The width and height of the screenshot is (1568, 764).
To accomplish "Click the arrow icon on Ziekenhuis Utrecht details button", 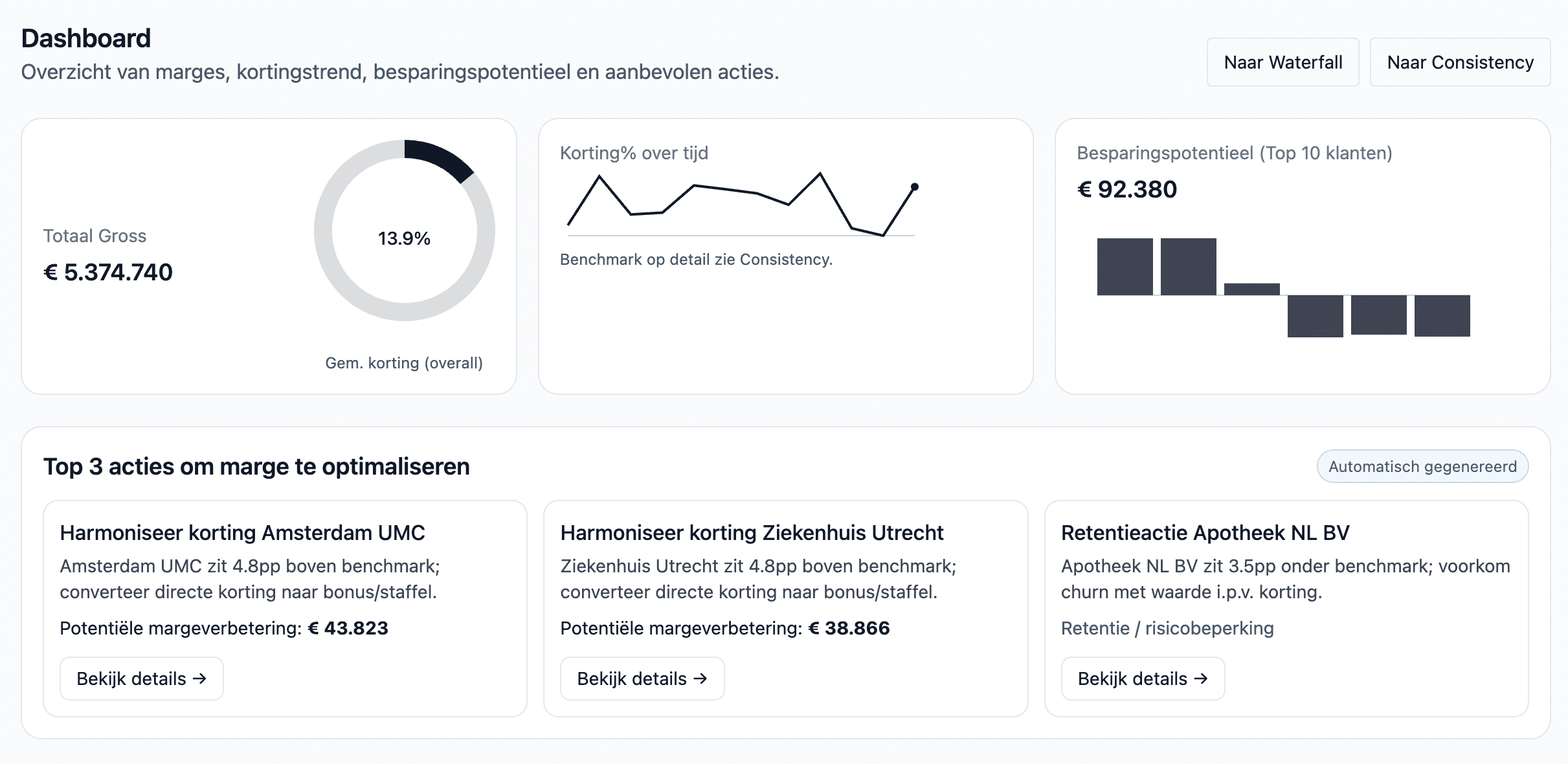I will [x=700, y=678].
